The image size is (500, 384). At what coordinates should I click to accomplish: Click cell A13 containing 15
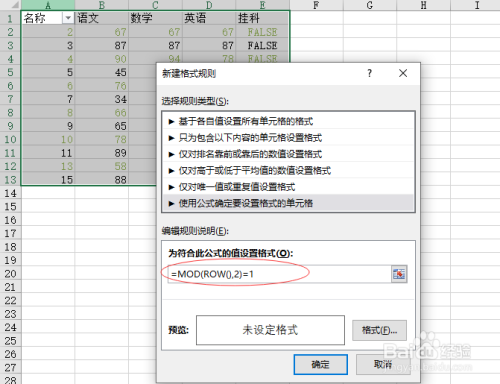(48, 180)
